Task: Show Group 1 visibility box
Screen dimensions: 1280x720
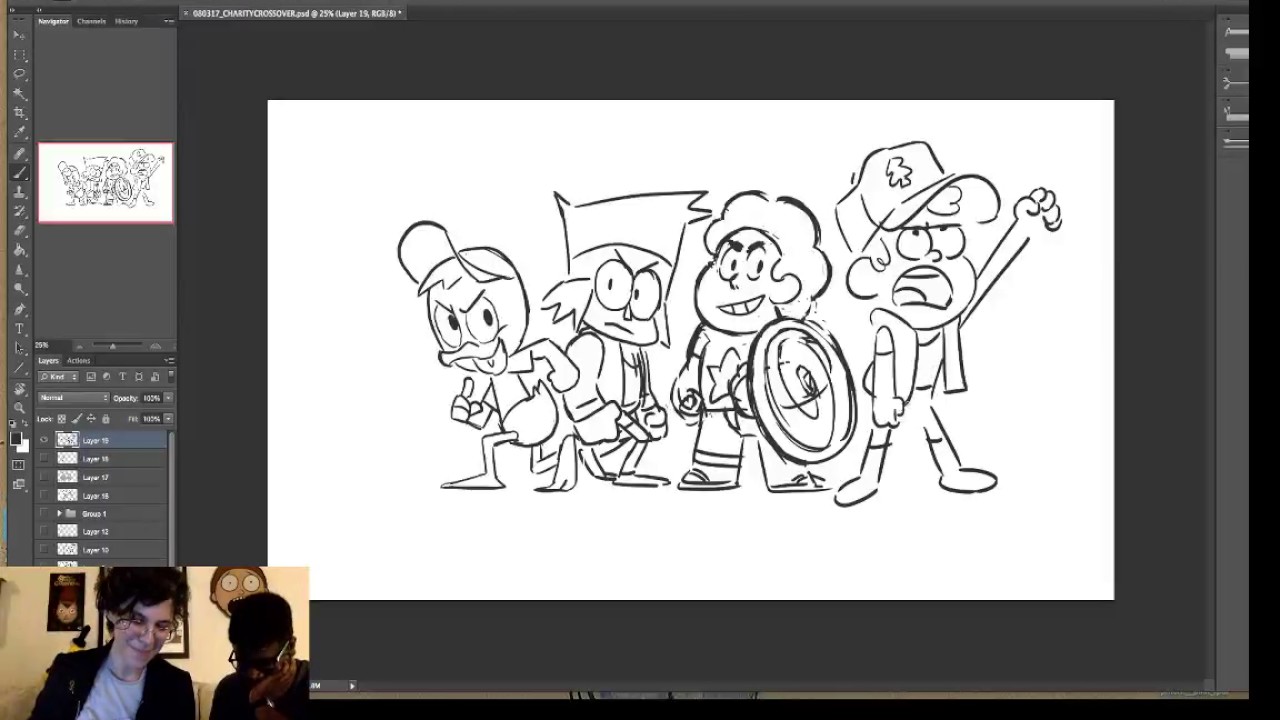Action: 44,513
